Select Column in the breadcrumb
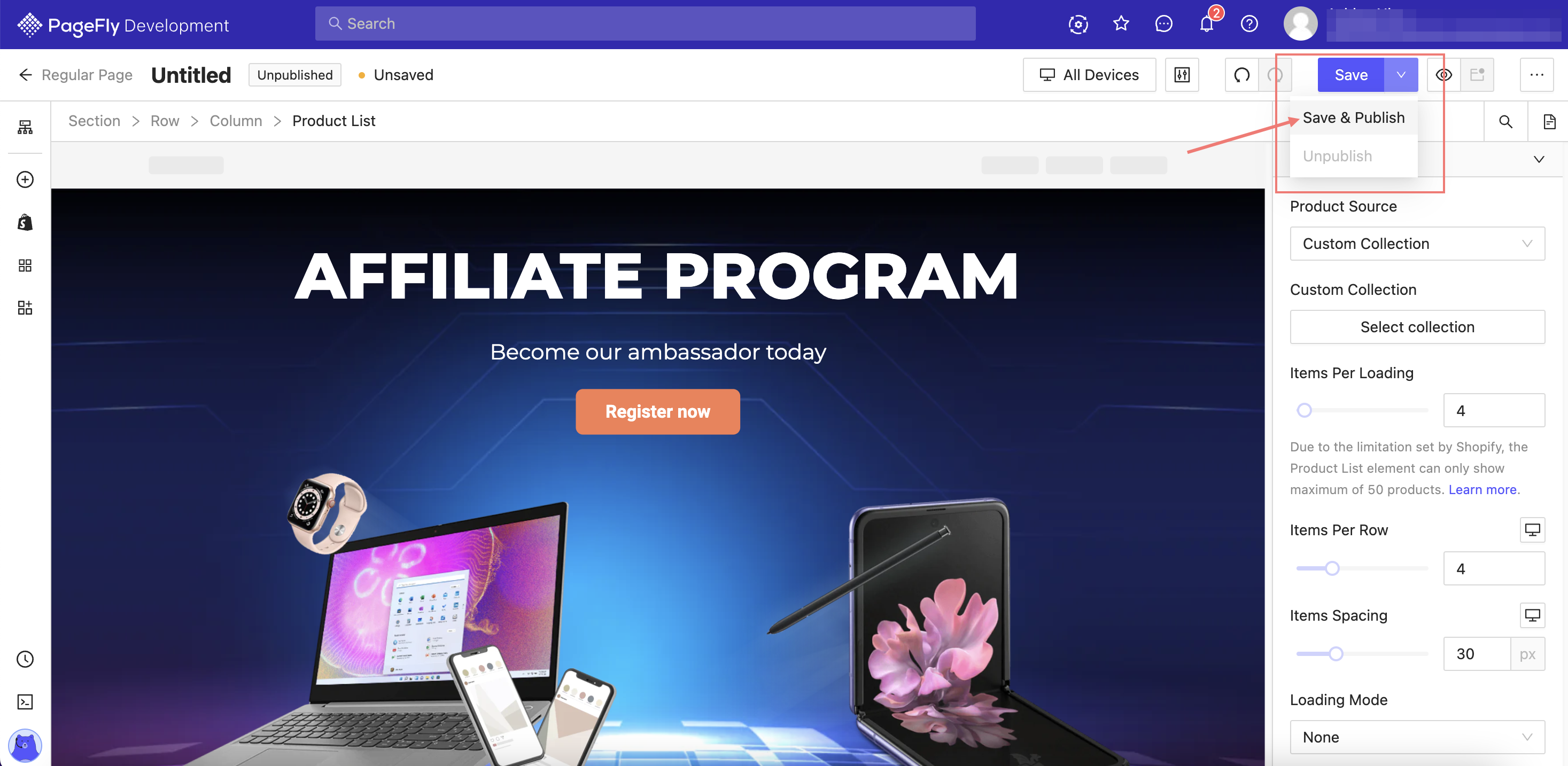Viewport: 1568px width, 766px height. [x=236, y=121]
